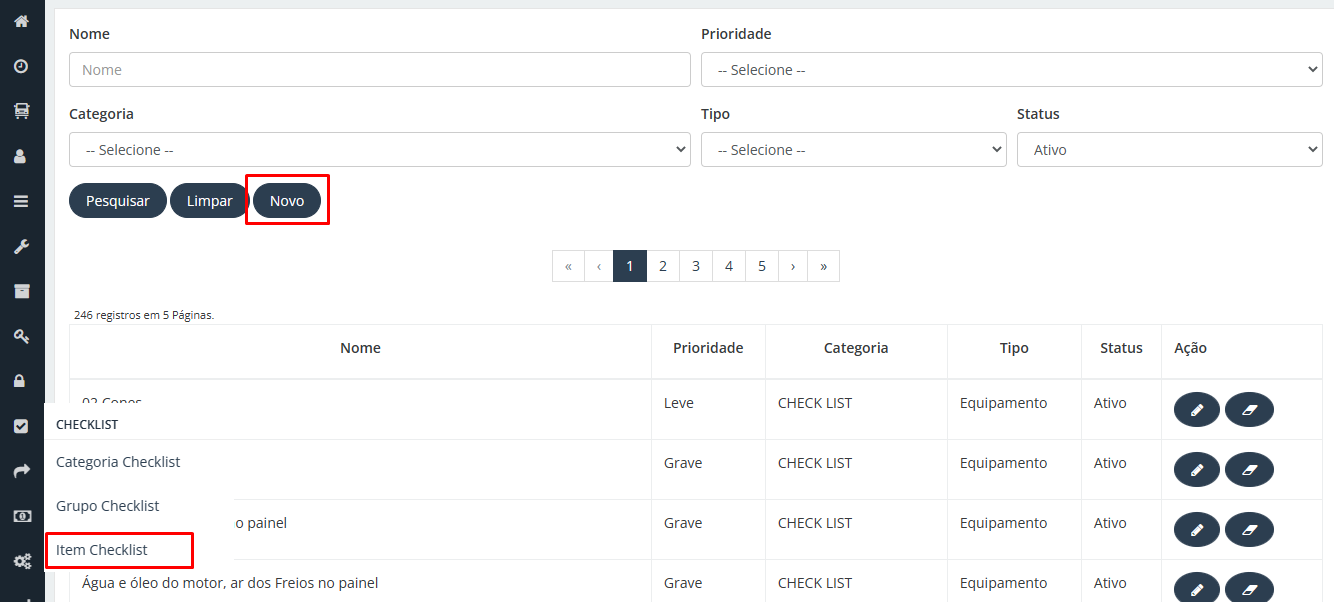Click the key icon in sidebar
The width and height of the screenshot is (1334, 602).
point(21,336)
